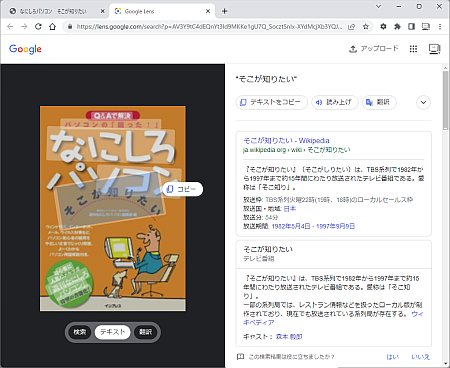This screenshot has height=368, width=450.
Task: Open the 森本 毅郎 cast link
Action: [x=289, y=337]
